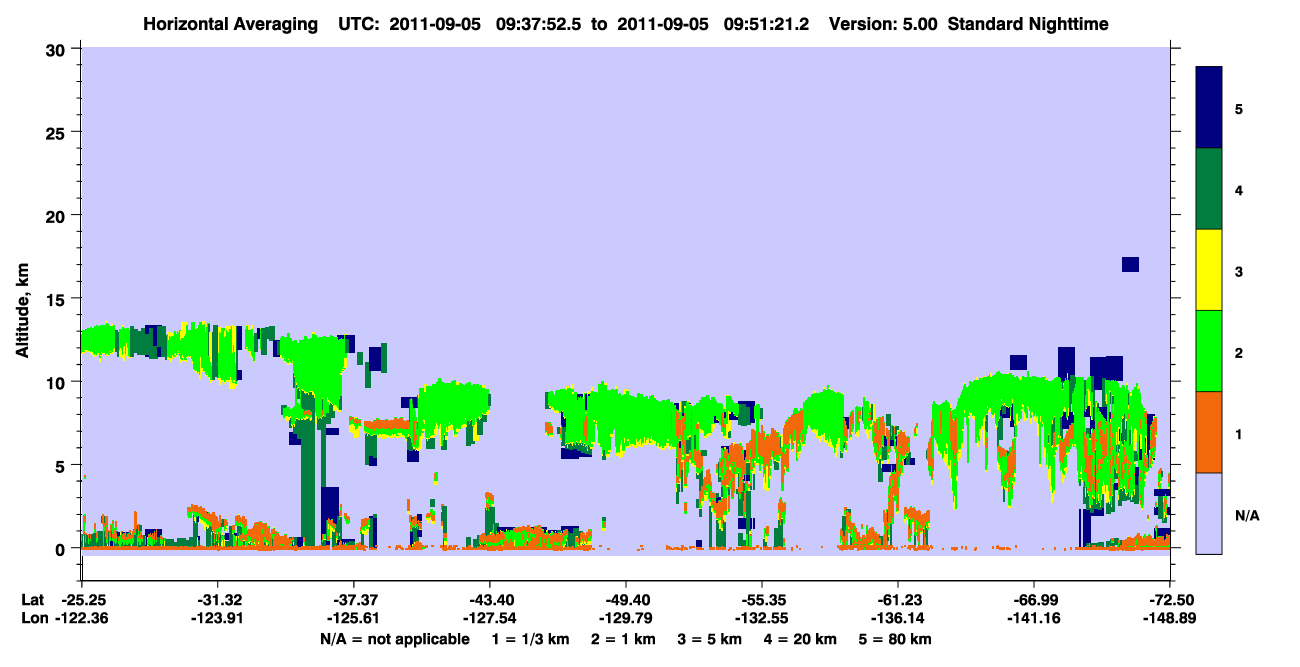Screen dimensions: 1300x667
Task: Click '1 = 1/3 km' in the key
Action: (531, 639)
